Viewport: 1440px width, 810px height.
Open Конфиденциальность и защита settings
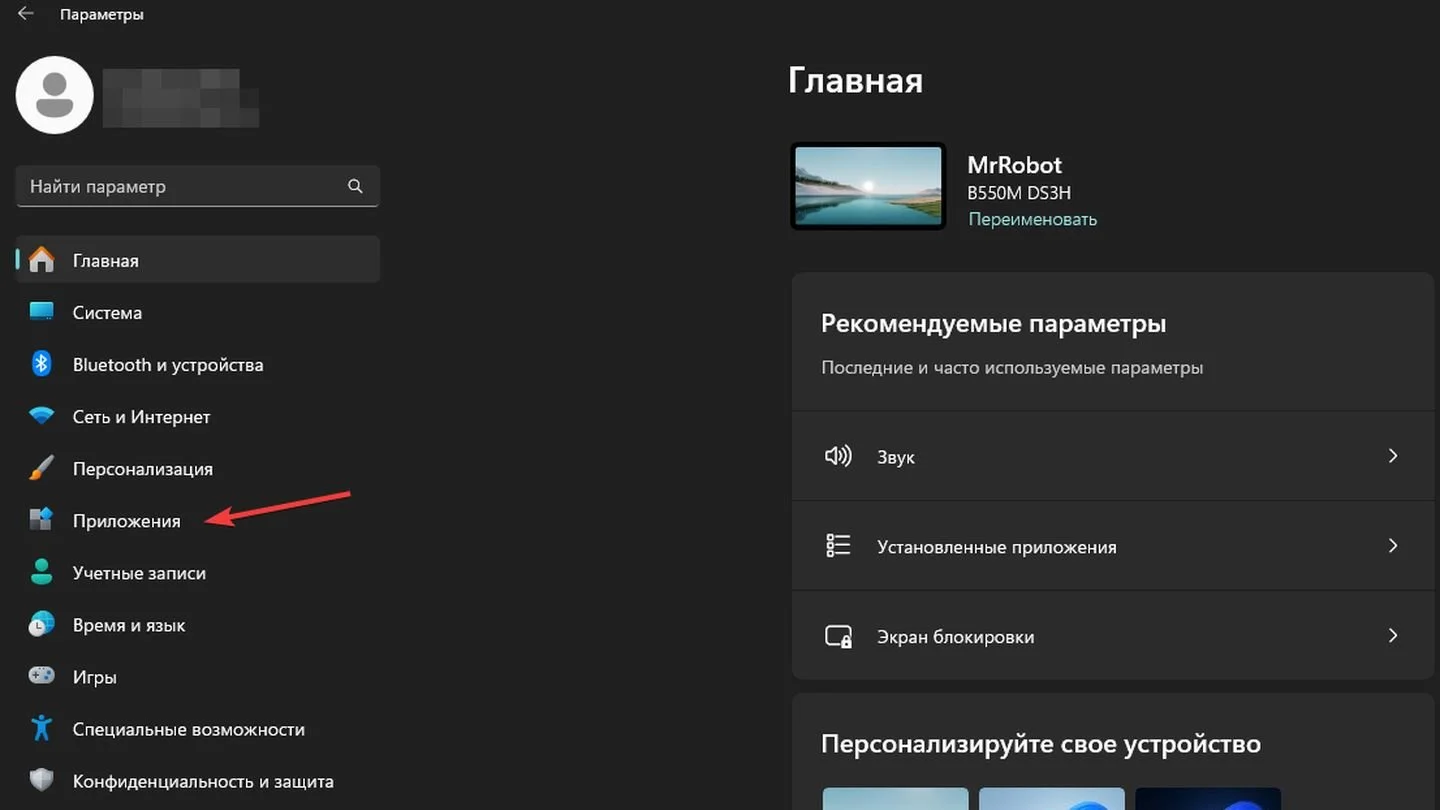coord(198,781)
